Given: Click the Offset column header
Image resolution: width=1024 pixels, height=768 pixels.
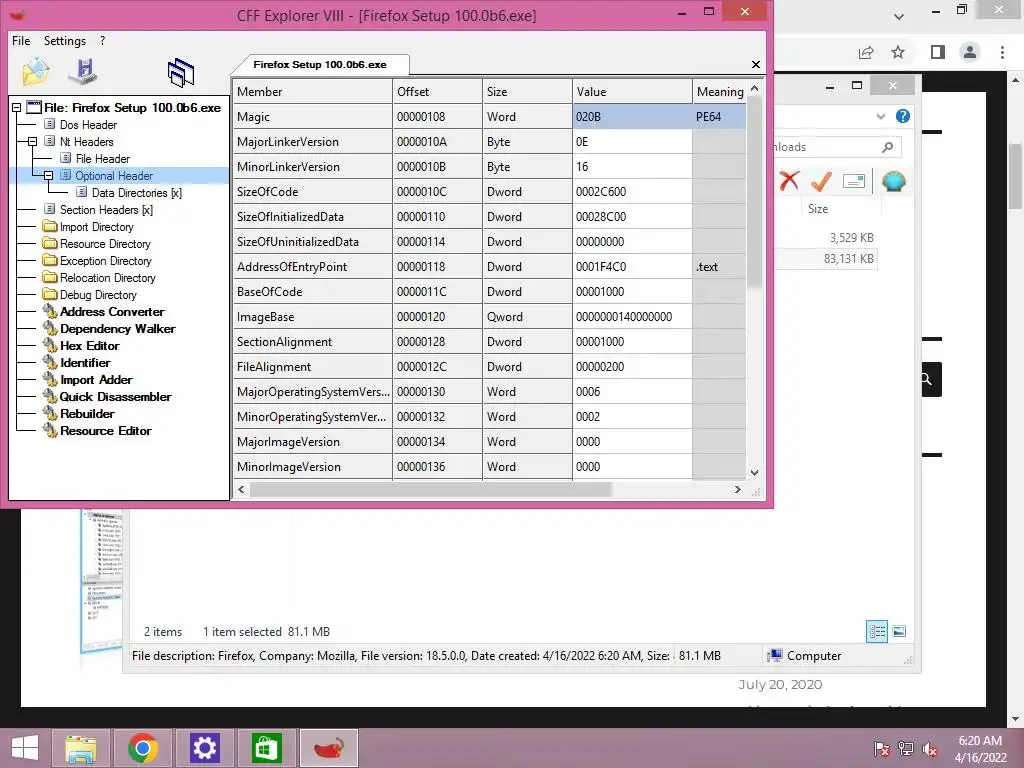Looking at the screenshot, I should click(438, 91).
